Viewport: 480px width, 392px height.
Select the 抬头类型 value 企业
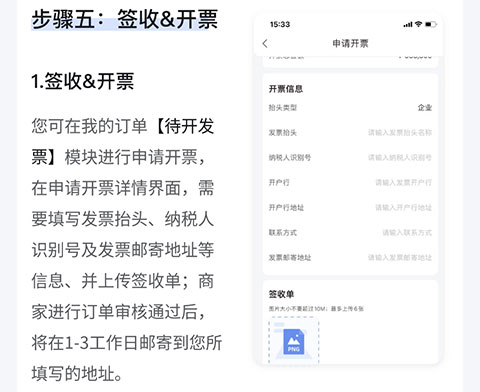425,107
